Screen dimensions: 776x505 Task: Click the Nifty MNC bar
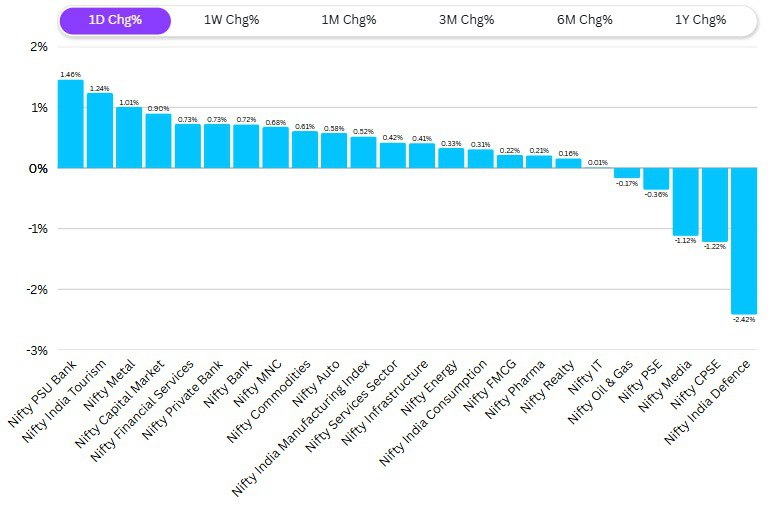coord(275,148)
